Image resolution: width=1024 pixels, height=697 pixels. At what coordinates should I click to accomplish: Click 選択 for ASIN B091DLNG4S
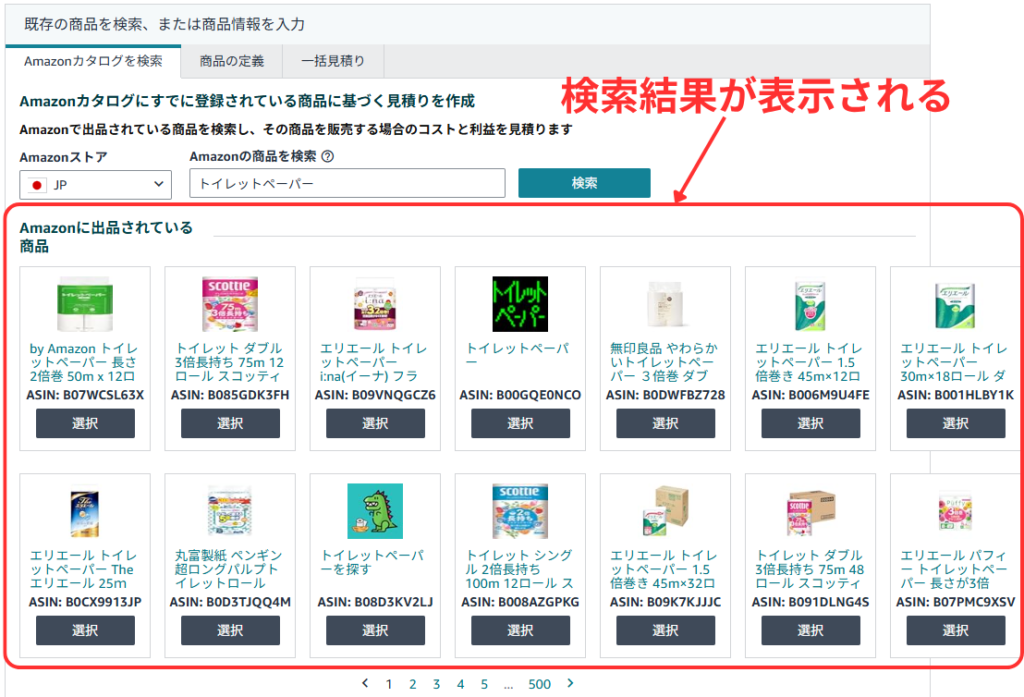coord(810,630)
